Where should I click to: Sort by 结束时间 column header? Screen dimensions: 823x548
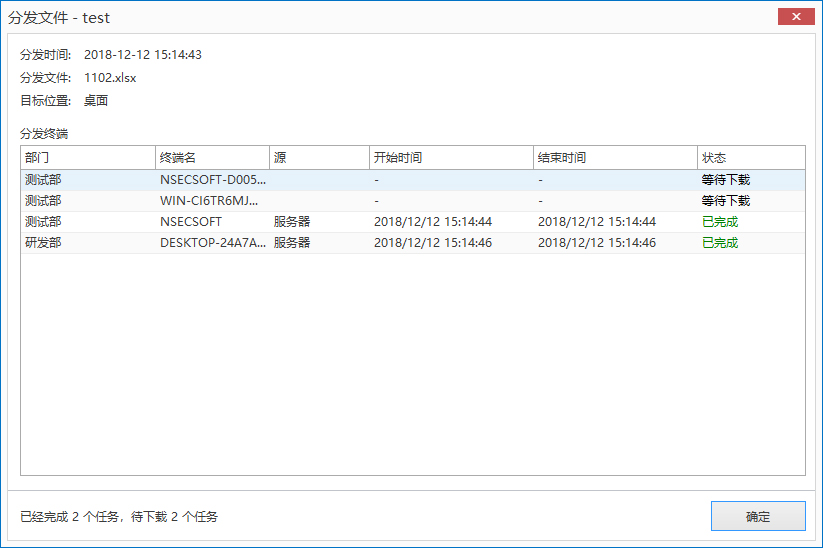(x=615, y=158)
